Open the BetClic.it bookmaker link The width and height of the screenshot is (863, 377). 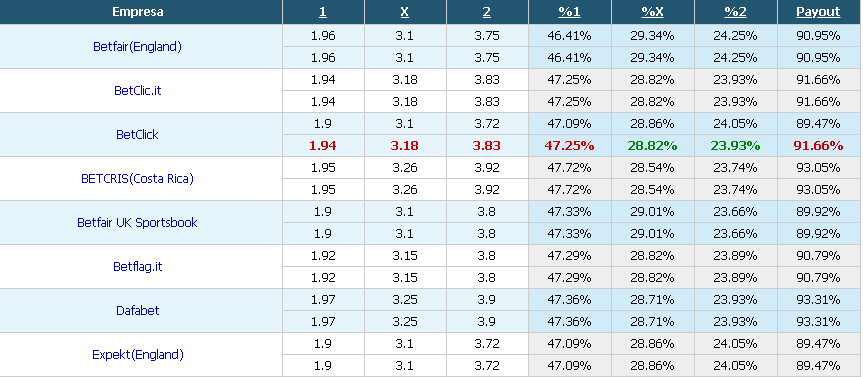pyautogui.click(x=138, y=91)
